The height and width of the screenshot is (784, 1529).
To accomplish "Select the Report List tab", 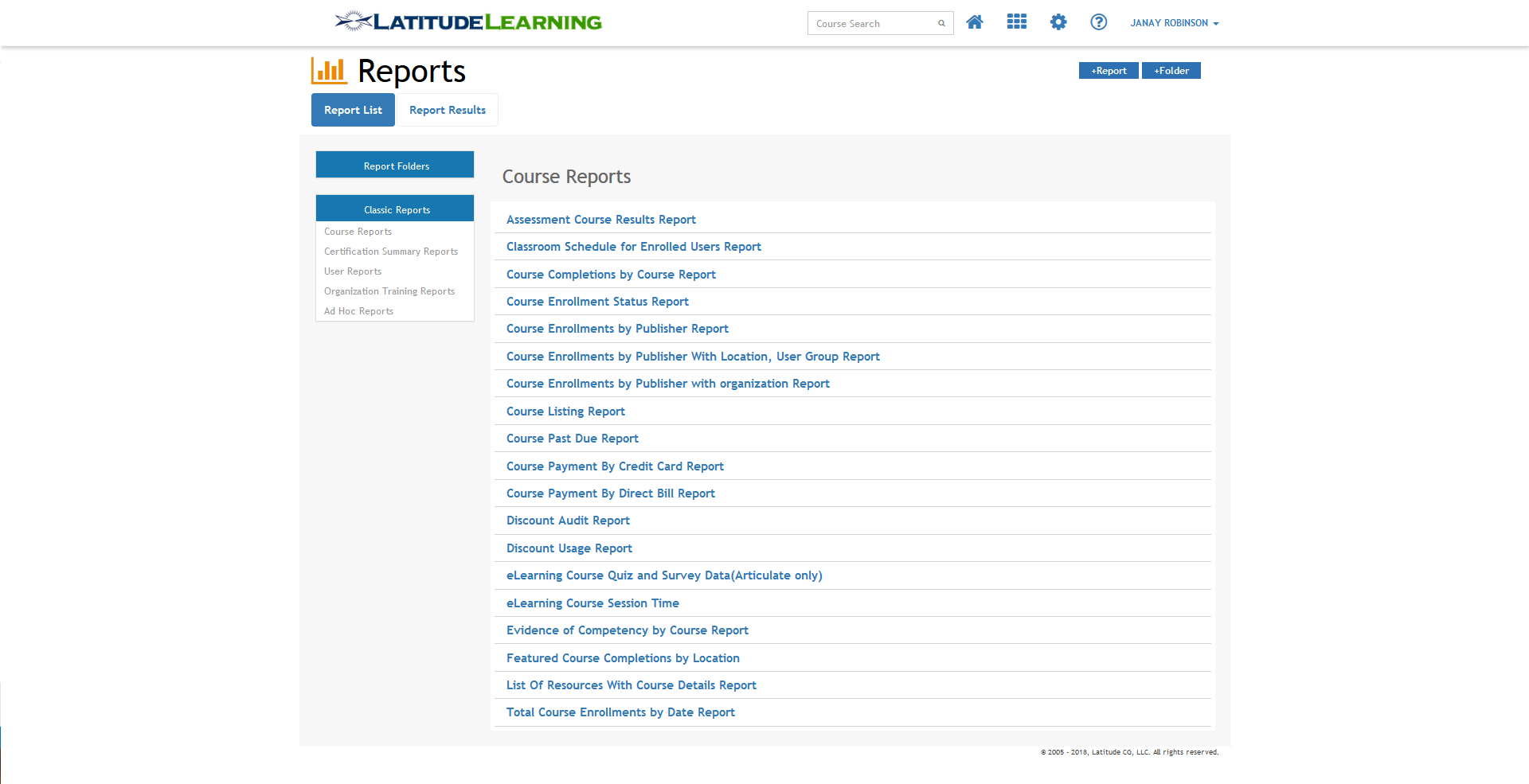I will (x=353, y=109).
